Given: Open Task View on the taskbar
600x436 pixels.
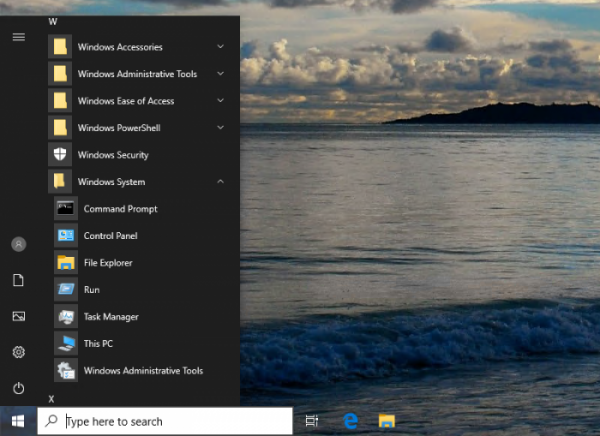Looking at the screenshot, I should 311,421.
